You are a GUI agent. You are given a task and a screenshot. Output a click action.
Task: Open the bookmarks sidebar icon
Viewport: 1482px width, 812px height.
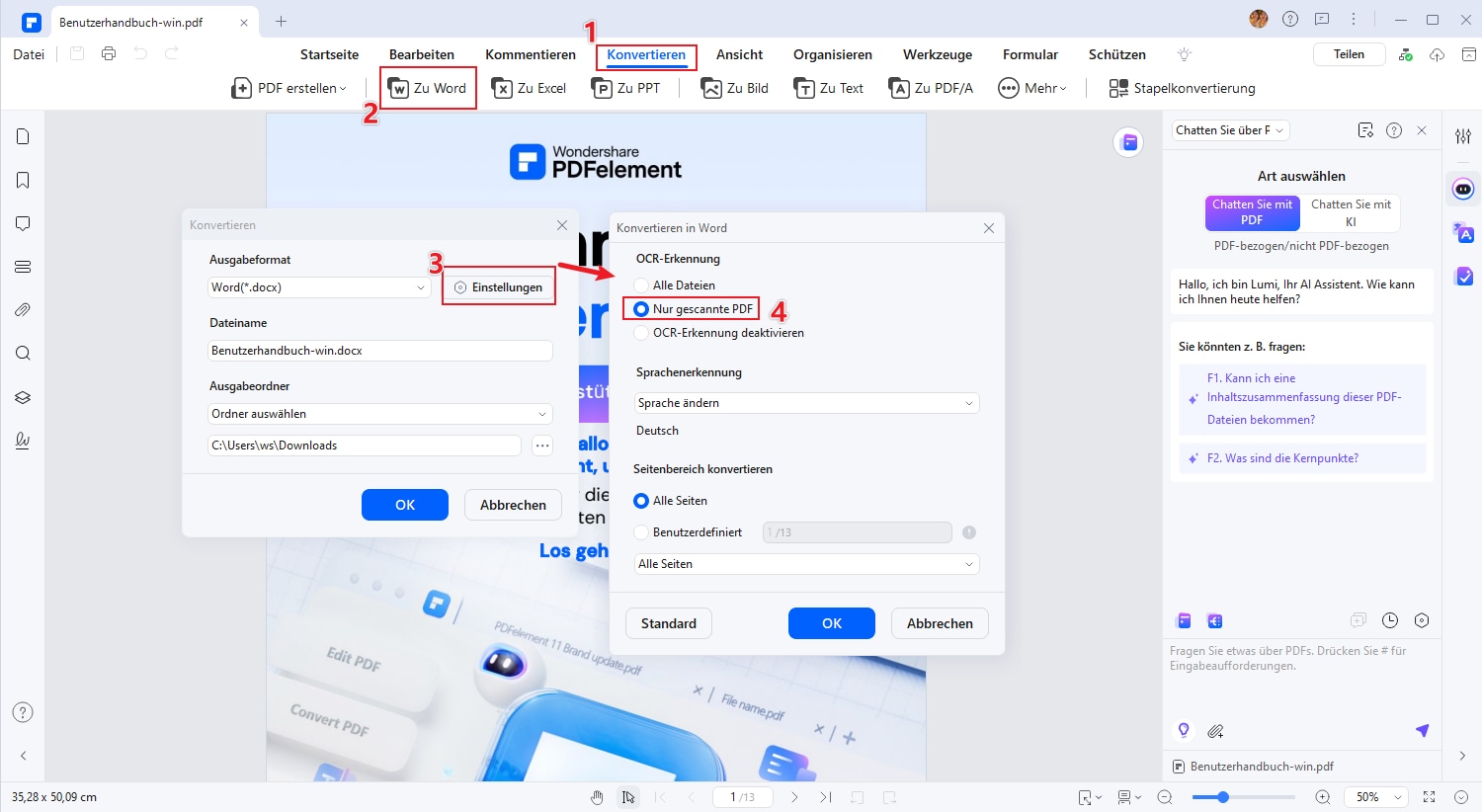click(x=23, y=180)
